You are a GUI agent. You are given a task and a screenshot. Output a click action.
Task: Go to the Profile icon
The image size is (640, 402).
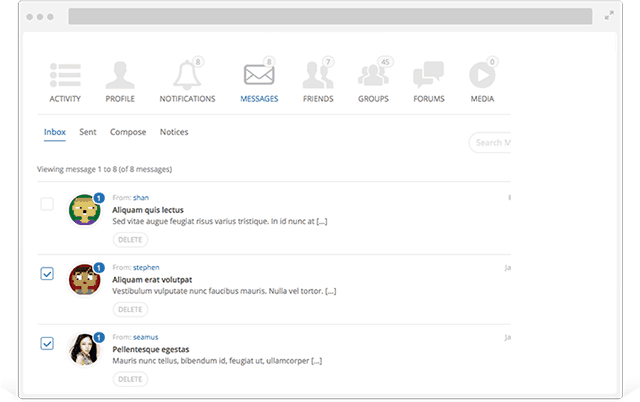(x=120, y=76)
